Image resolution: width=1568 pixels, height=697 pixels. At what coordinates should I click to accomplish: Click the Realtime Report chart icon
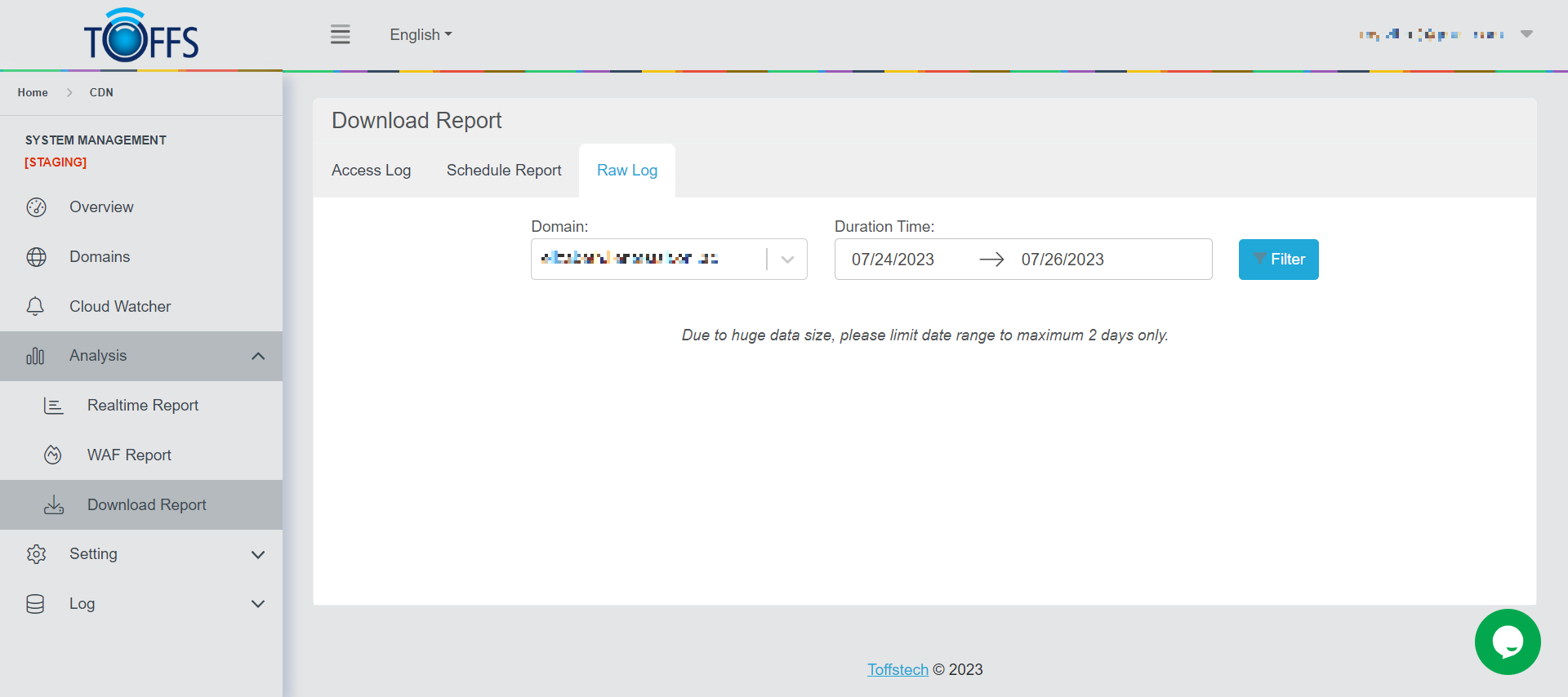(53, 406)
